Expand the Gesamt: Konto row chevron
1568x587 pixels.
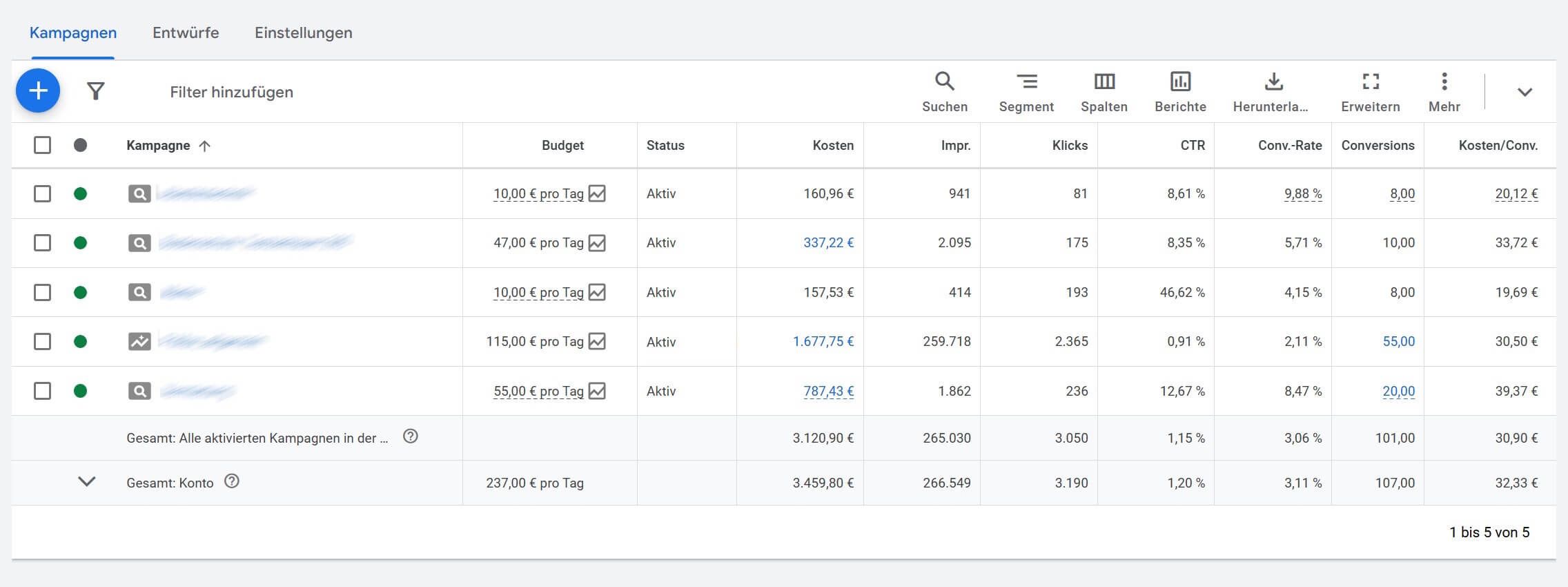[x=86, y=481]
